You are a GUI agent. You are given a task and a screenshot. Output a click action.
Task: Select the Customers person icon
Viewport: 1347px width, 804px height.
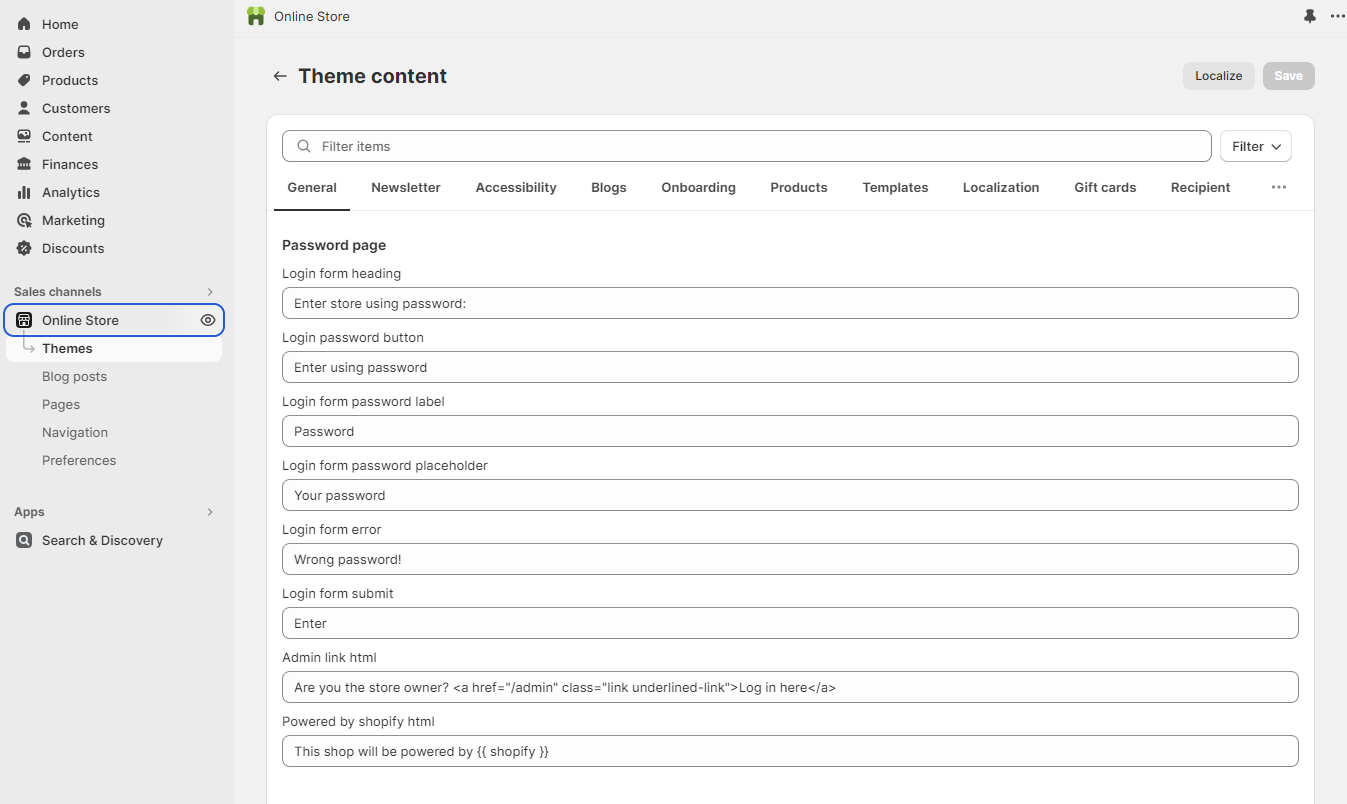tap(24, 108)
